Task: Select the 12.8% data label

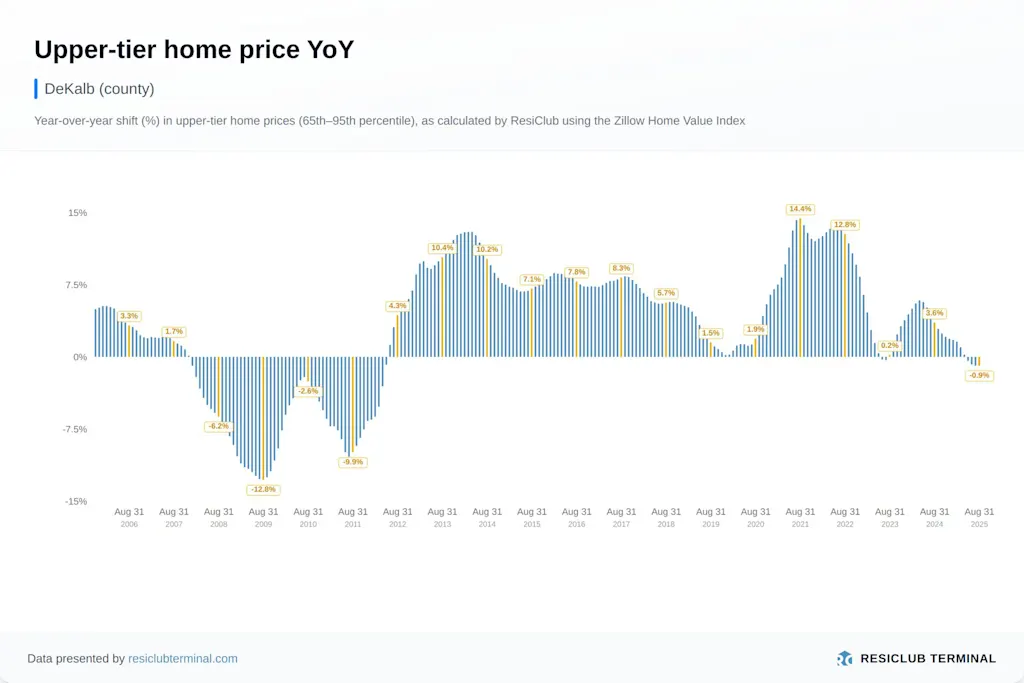Action: click(x=845, y=225)
